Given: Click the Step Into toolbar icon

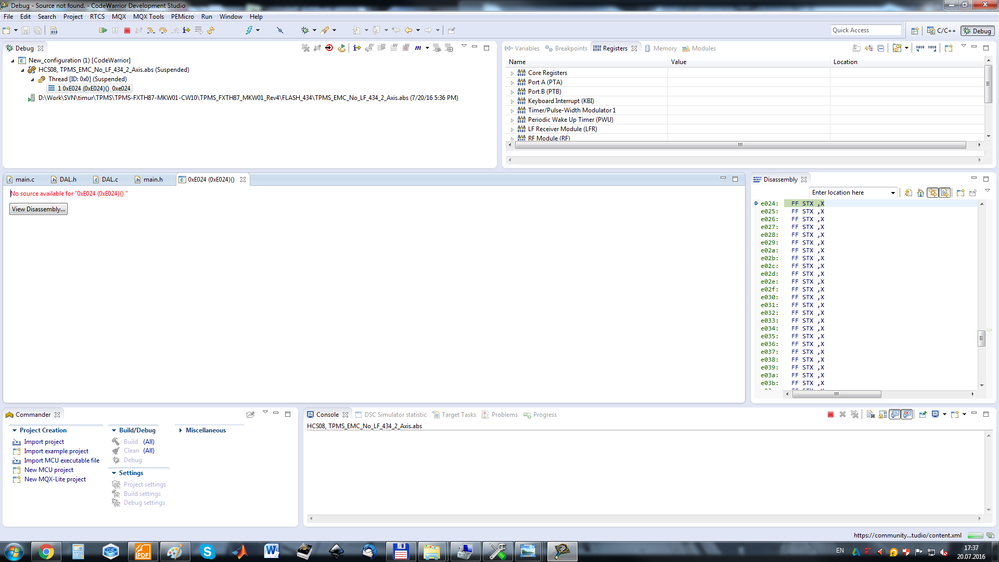Looking at the screenshot, I should tap(150, 30).
